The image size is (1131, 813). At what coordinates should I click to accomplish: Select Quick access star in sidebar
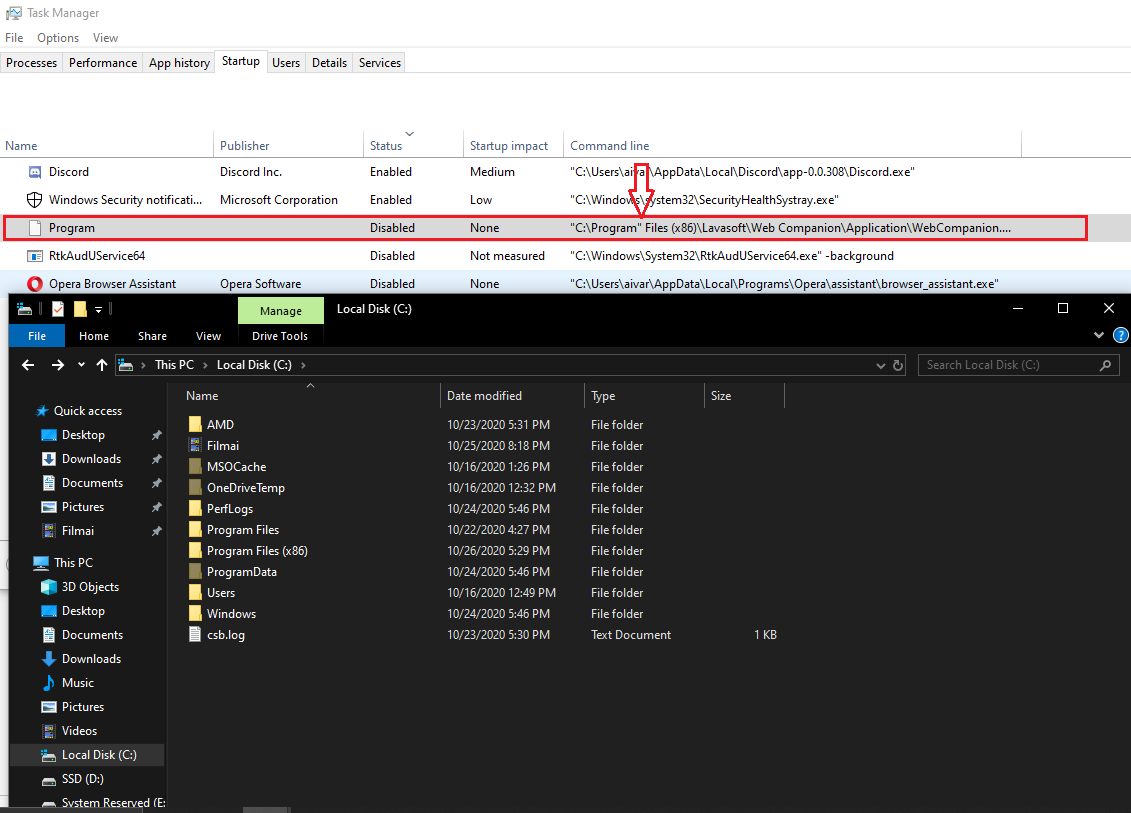tap(43, 410)
